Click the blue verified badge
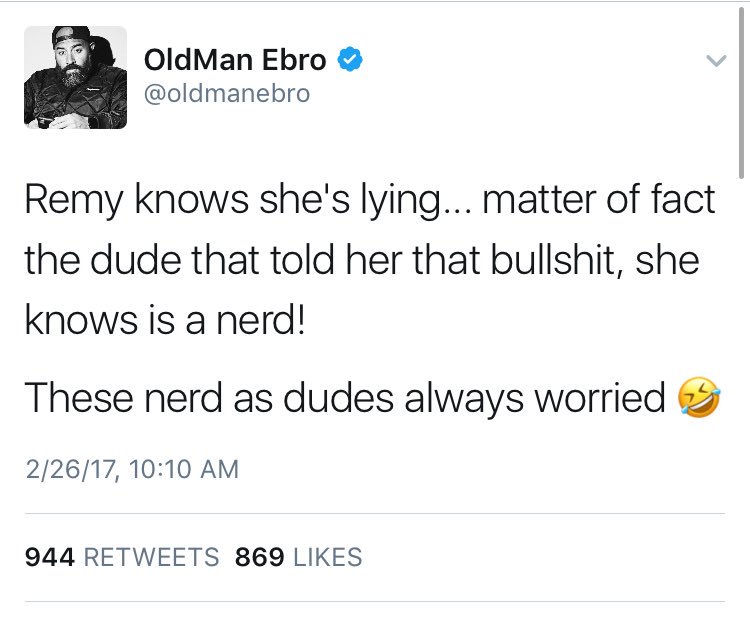 [x=347, y=60]
